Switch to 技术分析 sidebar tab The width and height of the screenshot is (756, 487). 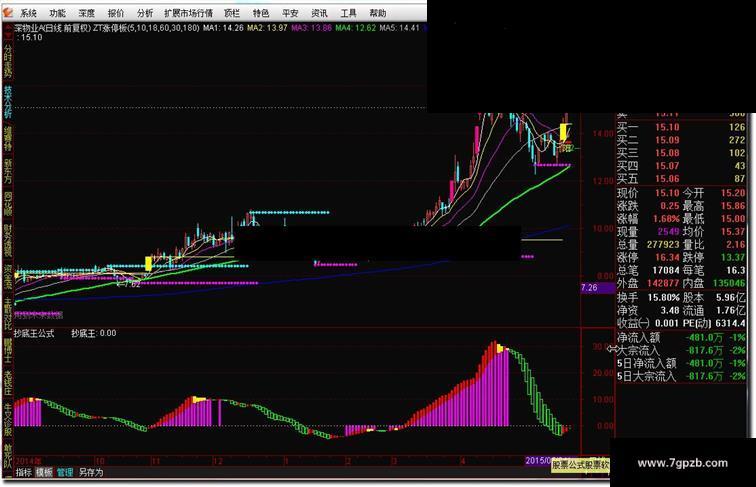8,102
